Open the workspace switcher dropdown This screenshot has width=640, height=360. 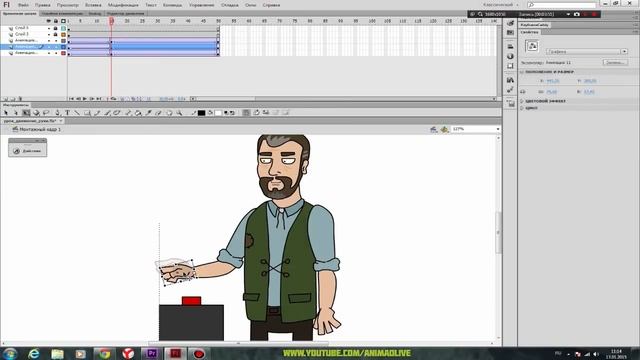pyautogui.click(x=500, y=5)
